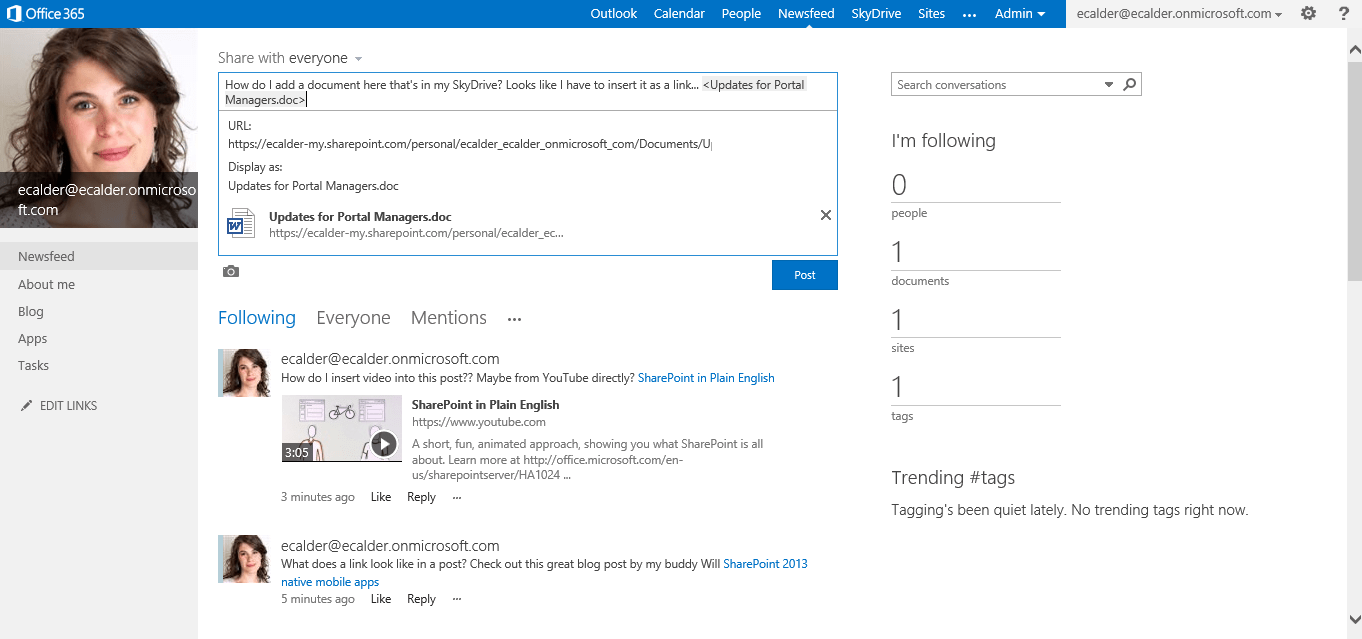This screenshot has height=639, width=1362.
Task: Click the camera icon to add picture
Action: point(231,271)
